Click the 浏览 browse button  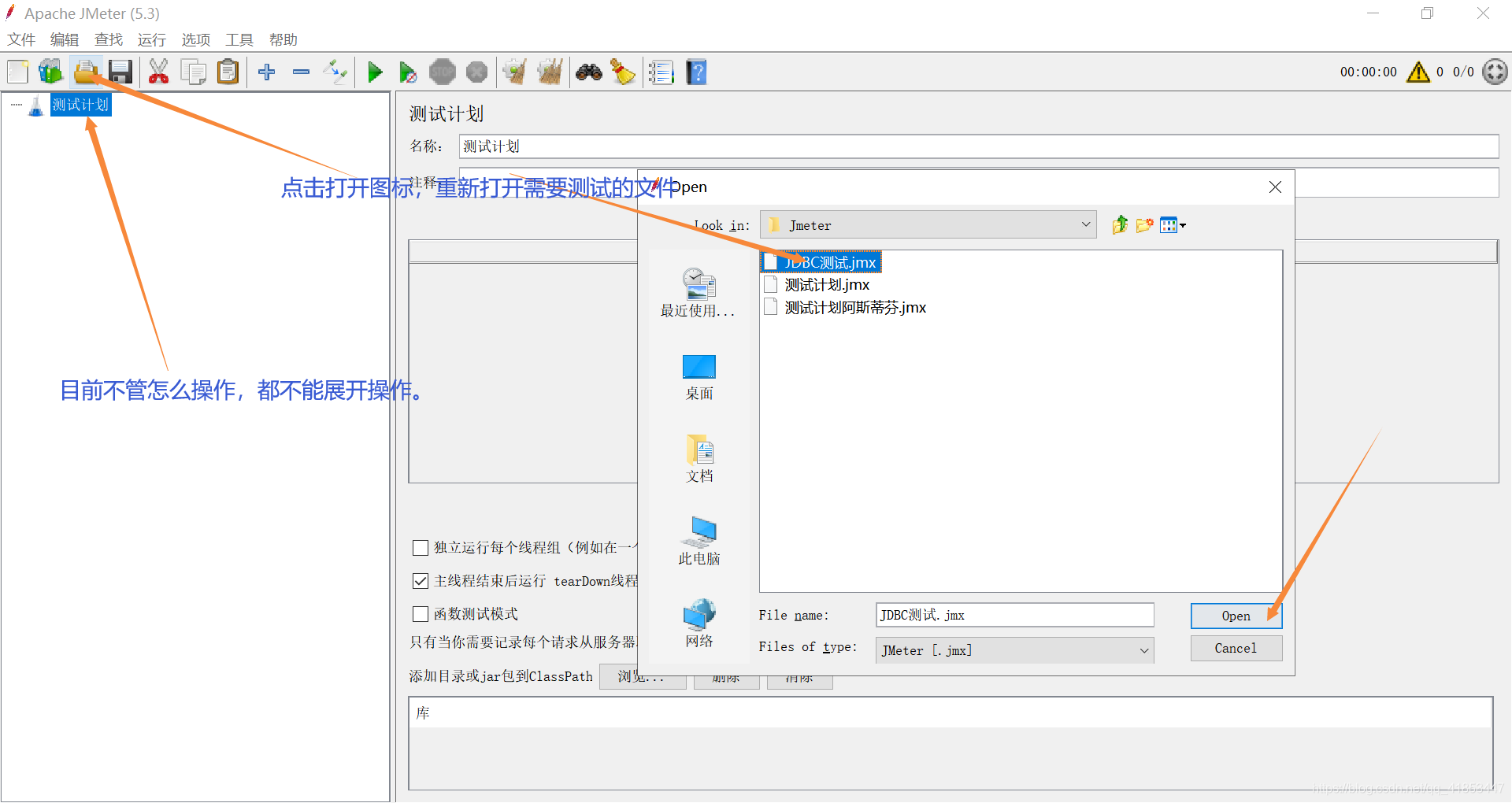coord(641,676)
